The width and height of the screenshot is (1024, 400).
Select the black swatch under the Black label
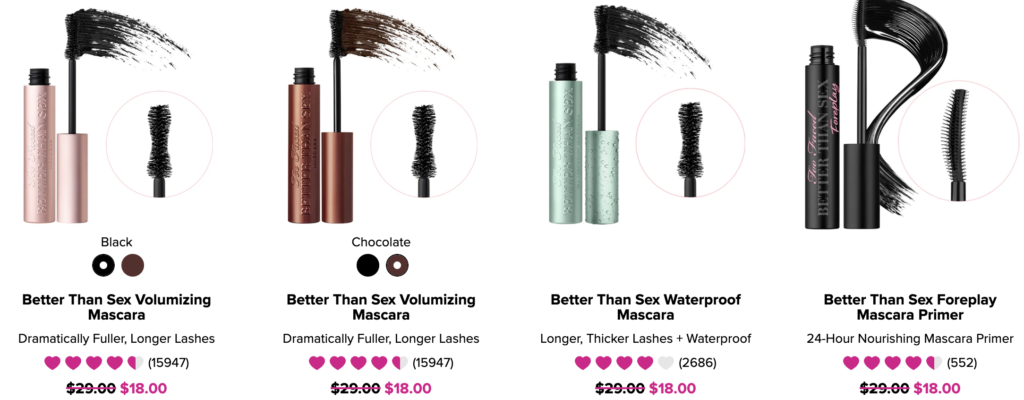[x=103, y=265]
